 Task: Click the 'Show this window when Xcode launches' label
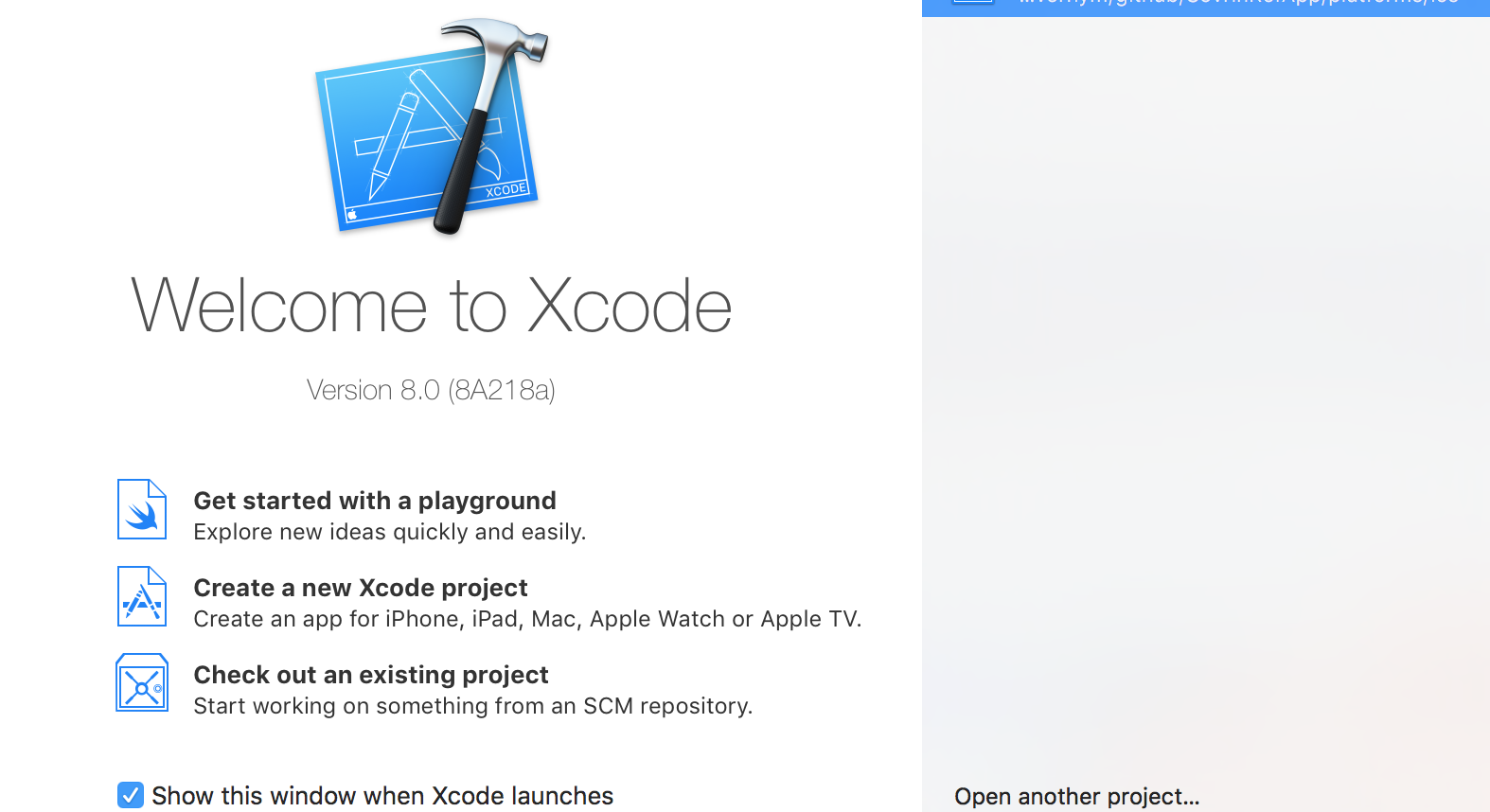pyautogui.click(x=382, y=796)
